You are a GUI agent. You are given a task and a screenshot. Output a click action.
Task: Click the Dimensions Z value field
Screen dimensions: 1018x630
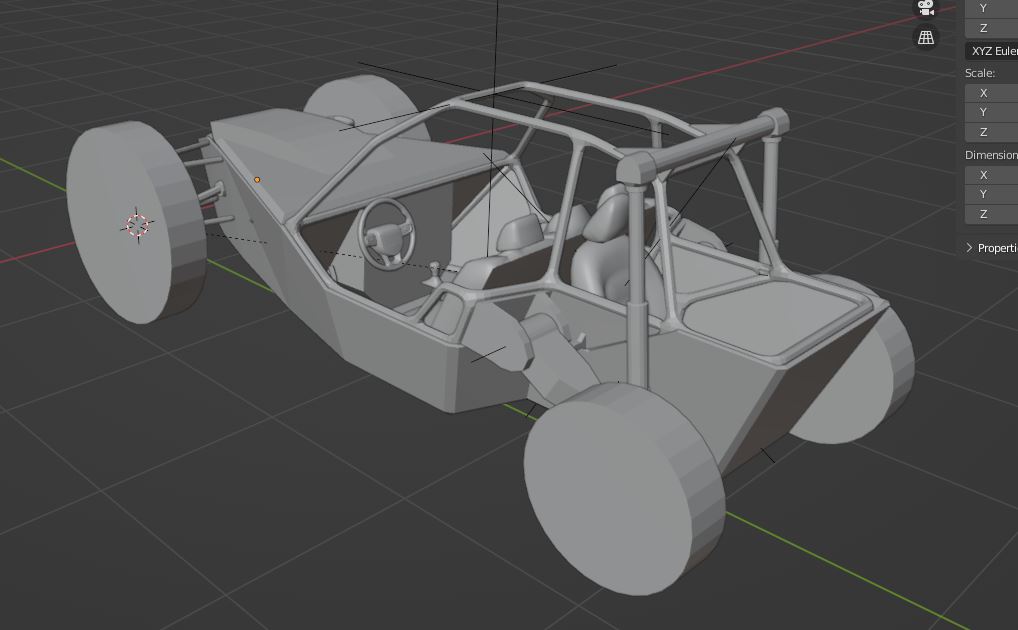click(x=991, y=214)
